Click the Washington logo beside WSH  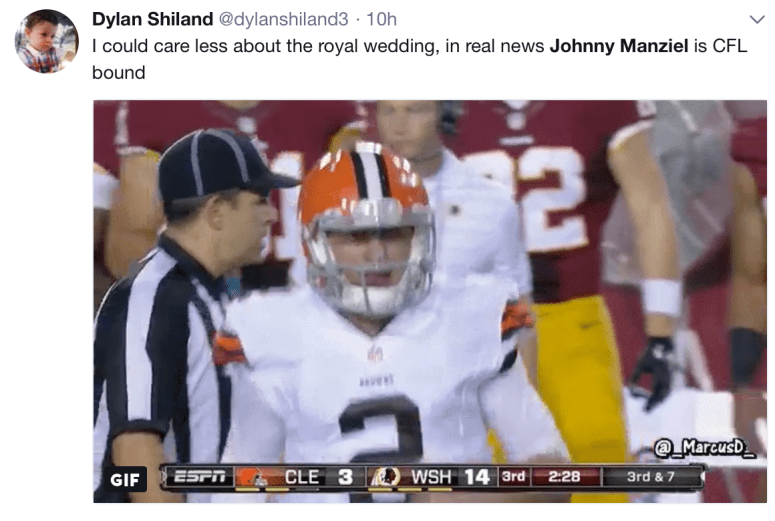(385, 477)
